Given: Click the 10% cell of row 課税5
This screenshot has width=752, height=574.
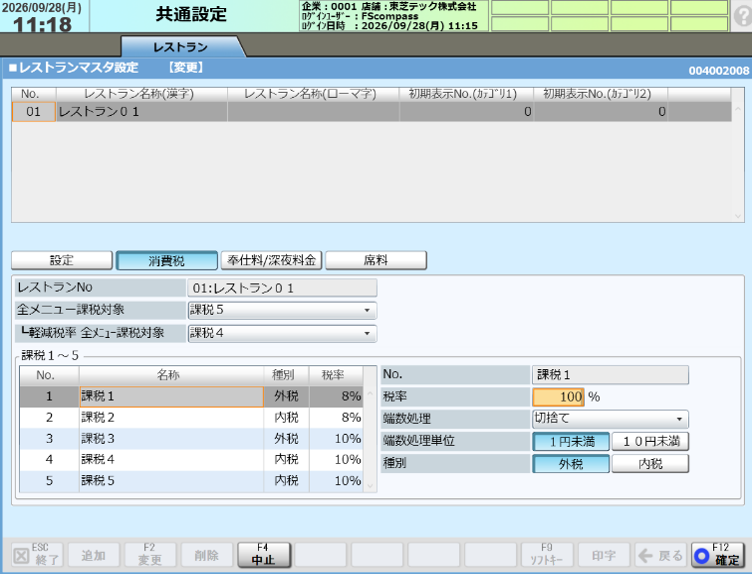Looking at the screenshot, I should (336, 480).
